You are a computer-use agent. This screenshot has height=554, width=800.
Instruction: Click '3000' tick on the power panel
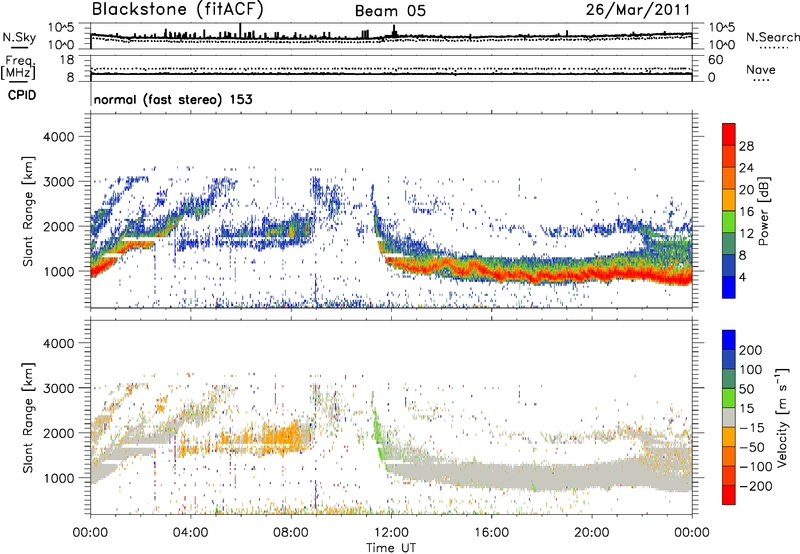(x=59, y=182)
